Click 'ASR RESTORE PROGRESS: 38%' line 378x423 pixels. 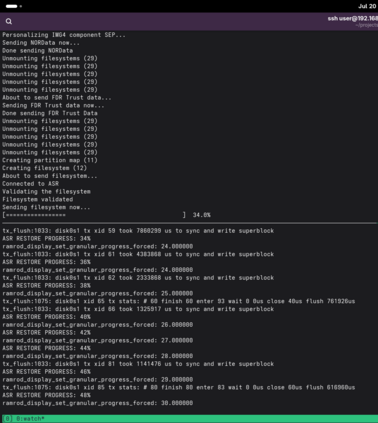click(x=46, y=286)
